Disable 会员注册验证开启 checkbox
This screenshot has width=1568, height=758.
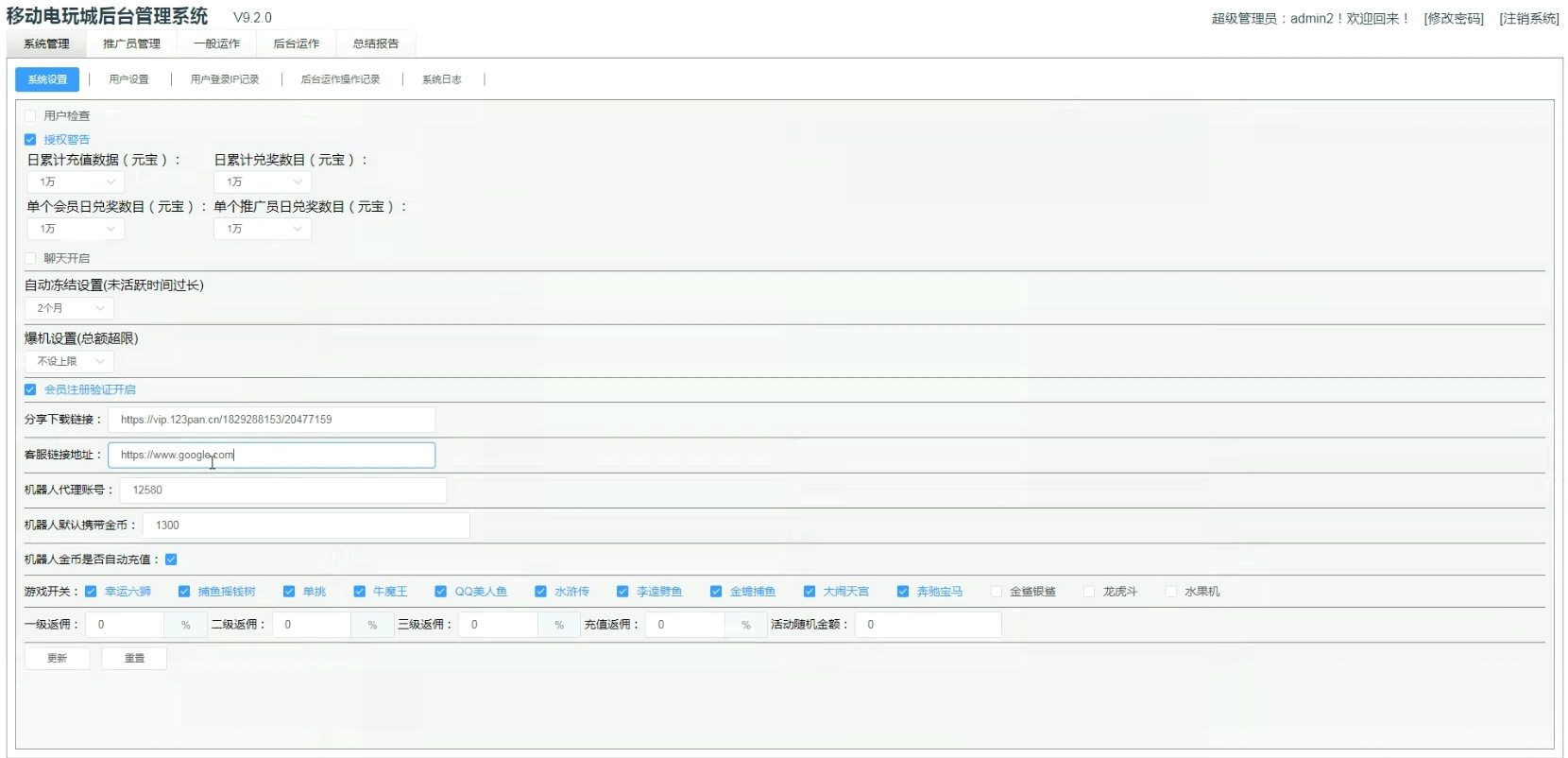pyautogui.click(x=30, y=389)
